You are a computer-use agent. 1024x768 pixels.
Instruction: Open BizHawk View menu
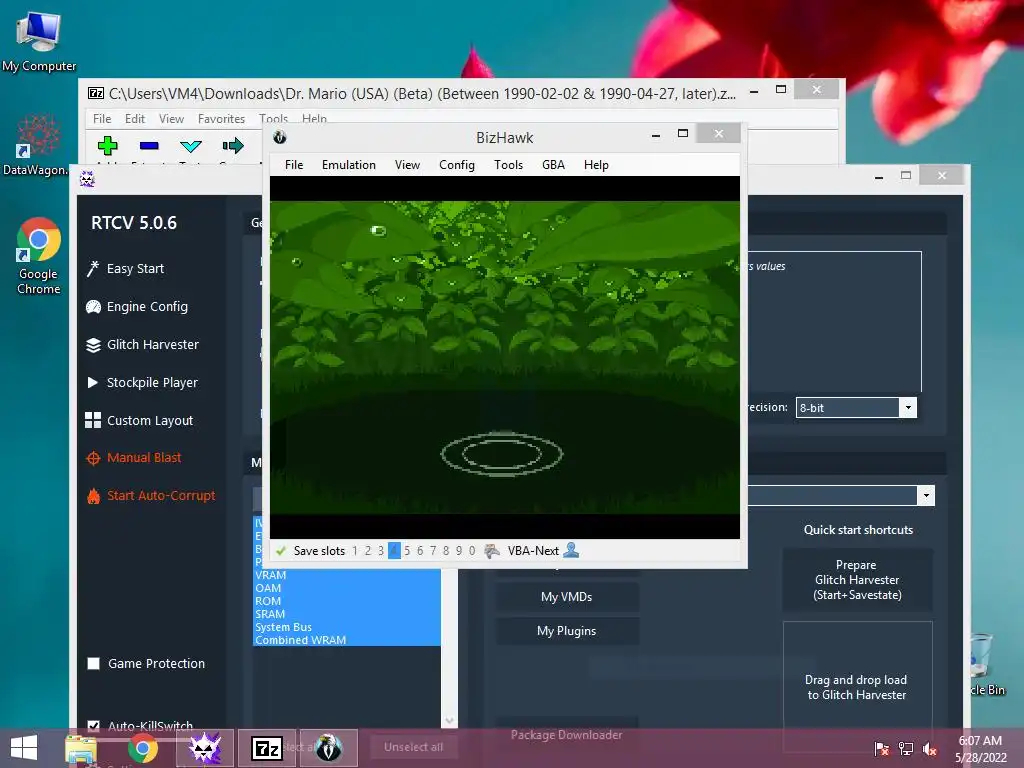click(407, 165)
